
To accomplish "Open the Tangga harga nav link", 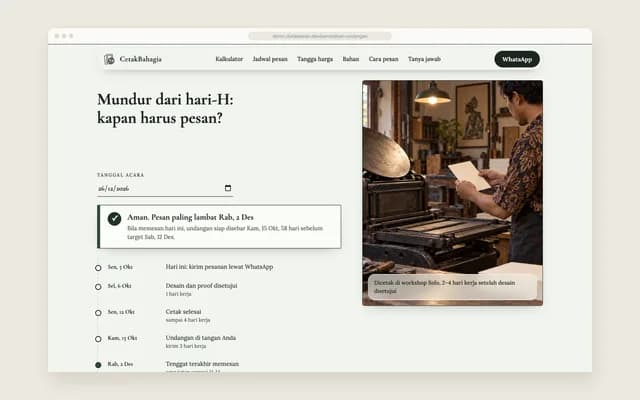I will [315, 59].
